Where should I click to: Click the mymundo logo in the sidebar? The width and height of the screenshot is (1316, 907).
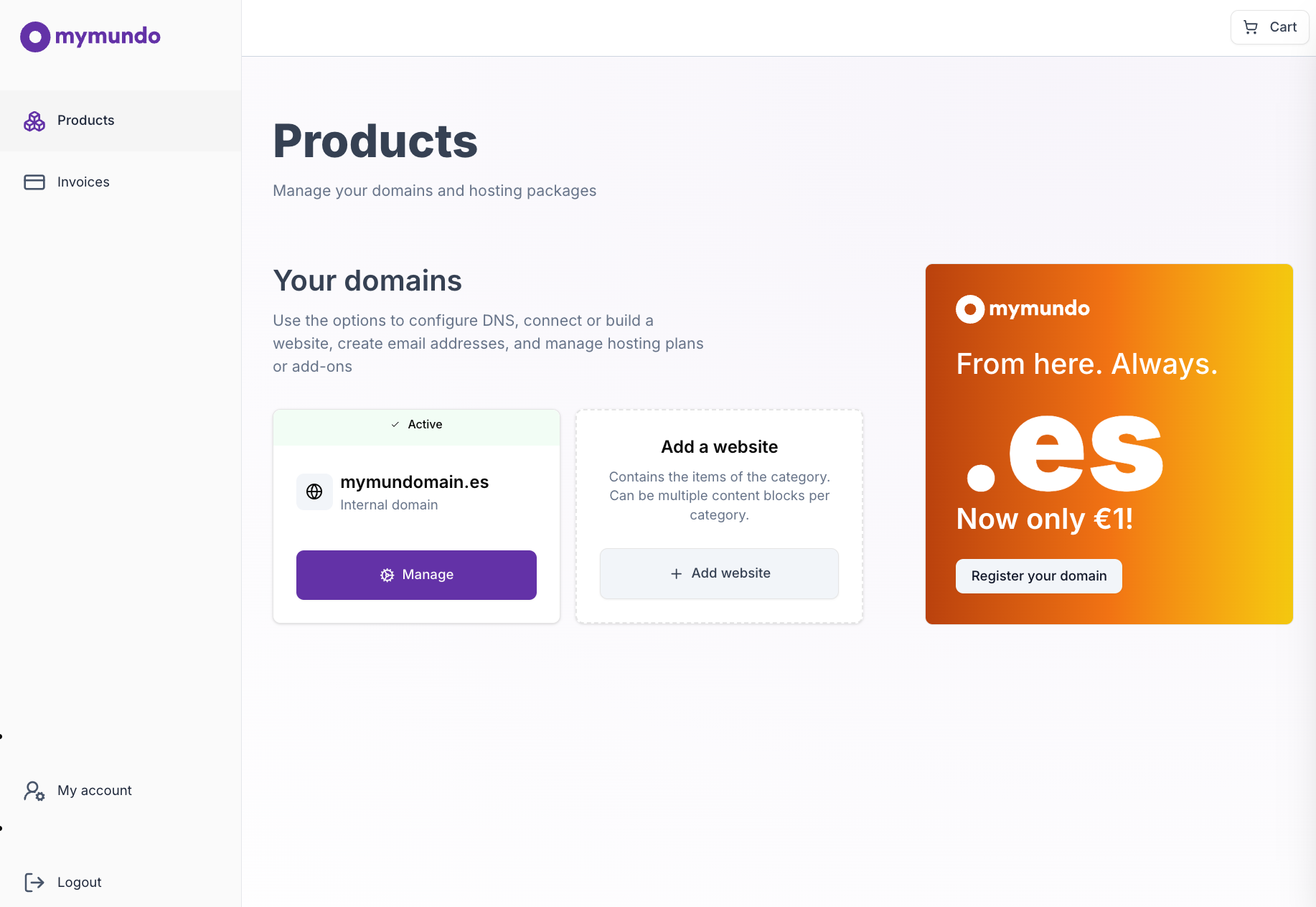point(90,37)
